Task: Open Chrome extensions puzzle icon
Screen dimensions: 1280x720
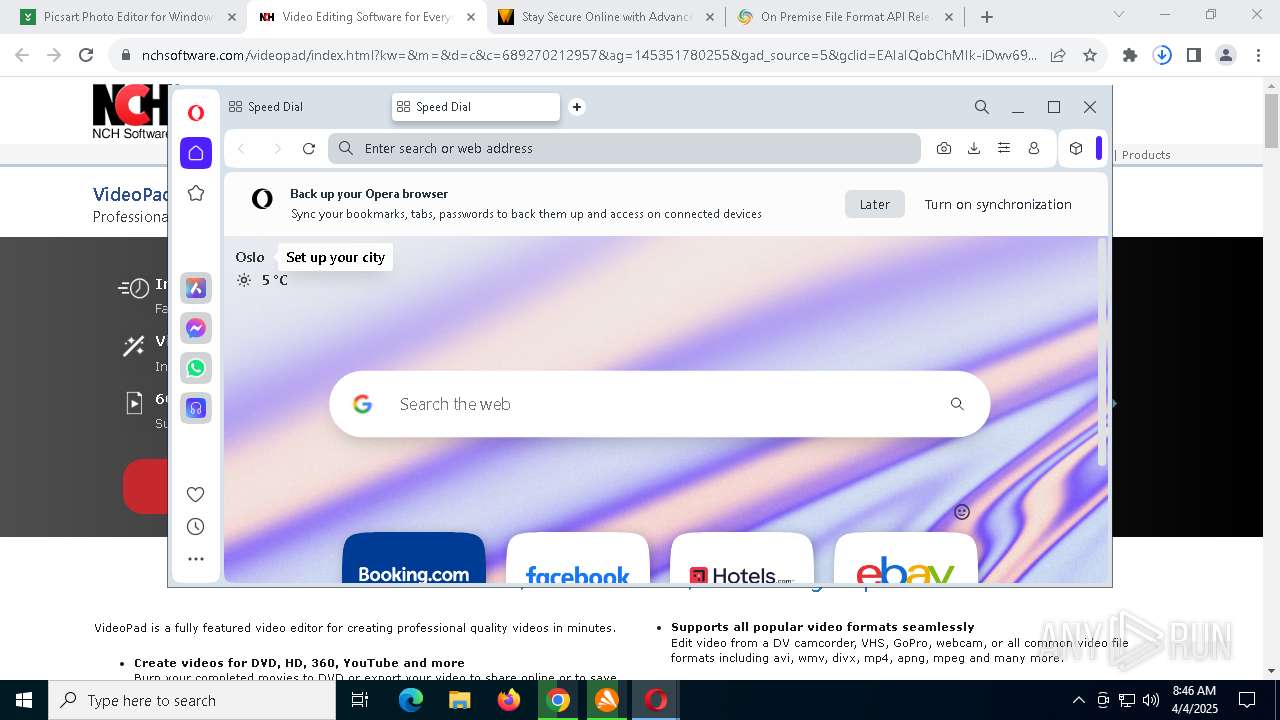Action: click(x=1130, y=56)
